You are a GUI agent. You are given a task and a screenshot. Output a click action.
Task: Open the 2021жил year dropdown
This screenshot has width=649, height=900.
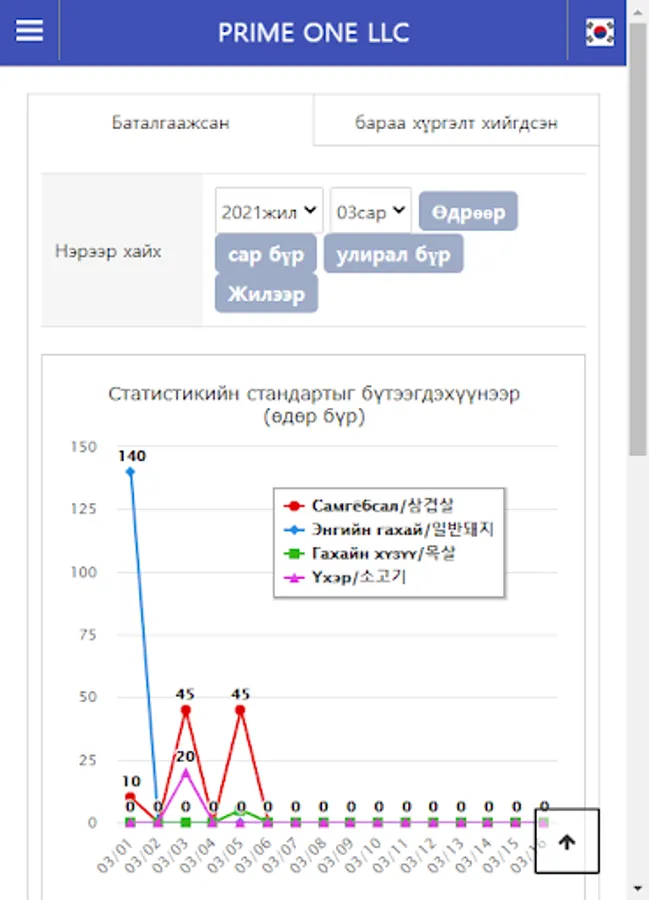(269, 212)
